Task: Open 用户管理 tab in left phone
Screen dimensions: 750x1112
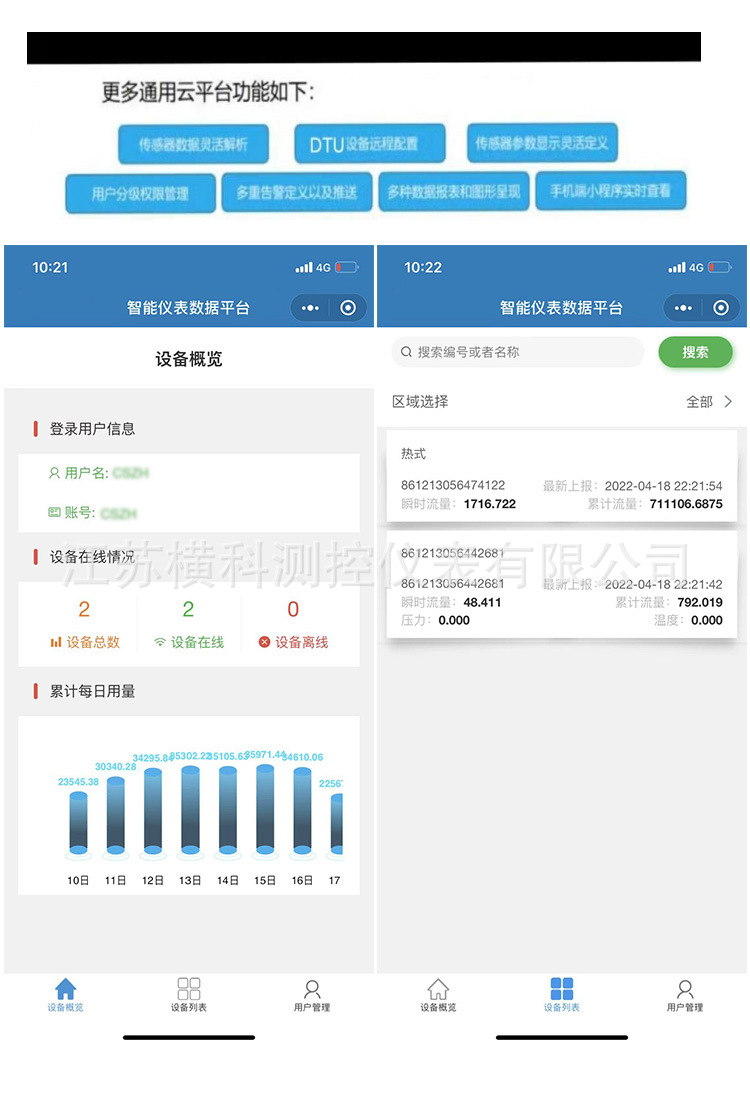Action: pos(312,994)
